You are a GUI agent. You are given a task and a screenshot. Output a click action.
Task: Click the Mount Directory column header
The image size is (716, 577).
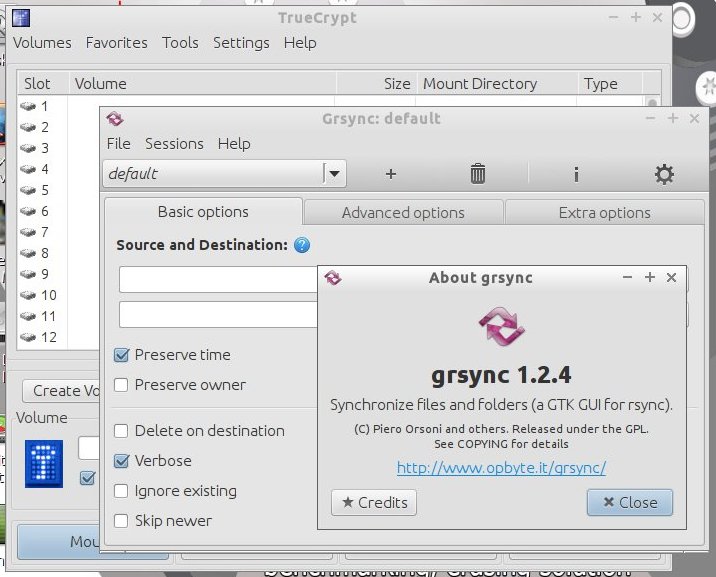point(497,84)
